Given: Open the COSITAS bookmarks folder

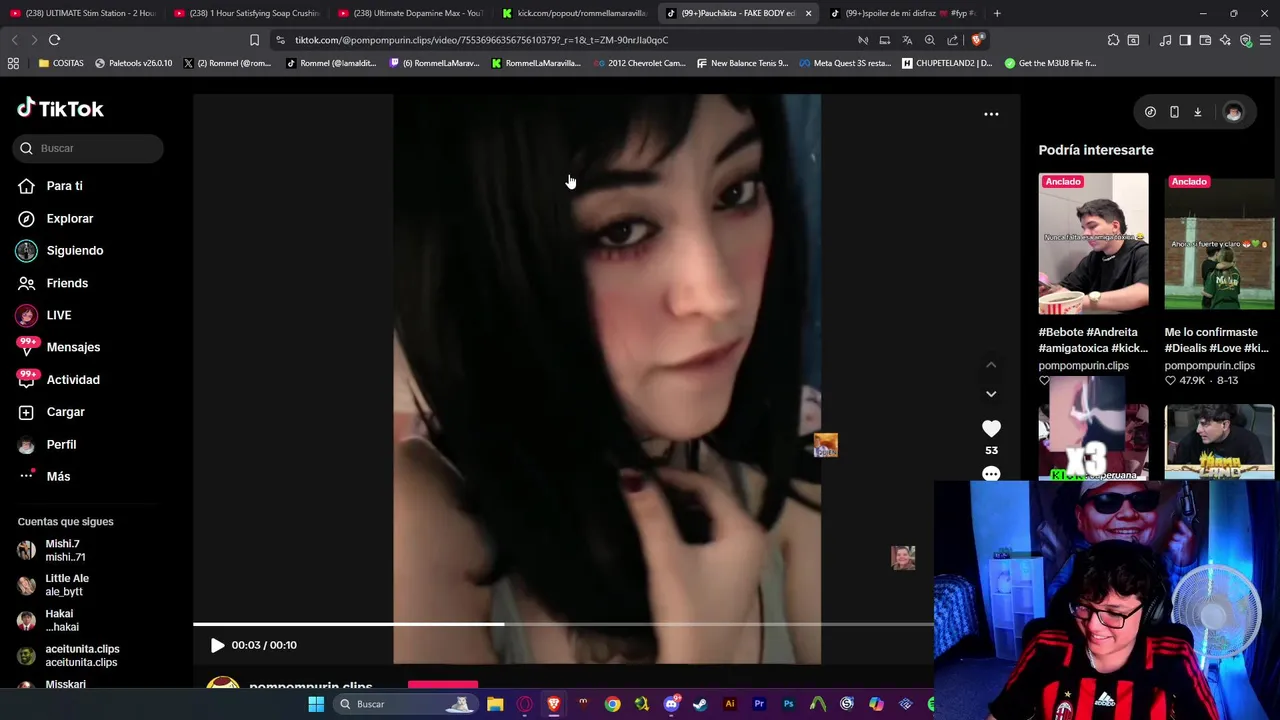Looking at the screenshot, I should [61, 63].
